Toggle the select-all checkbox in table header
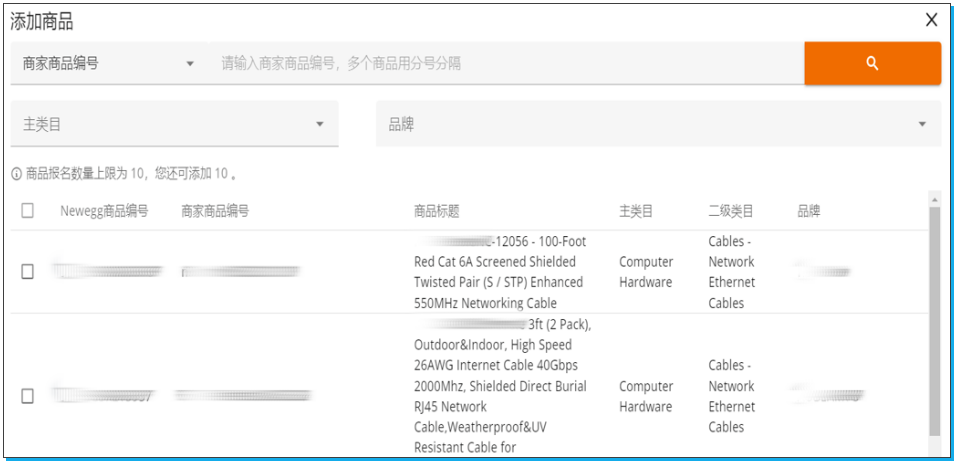 [x=28, y=210]
